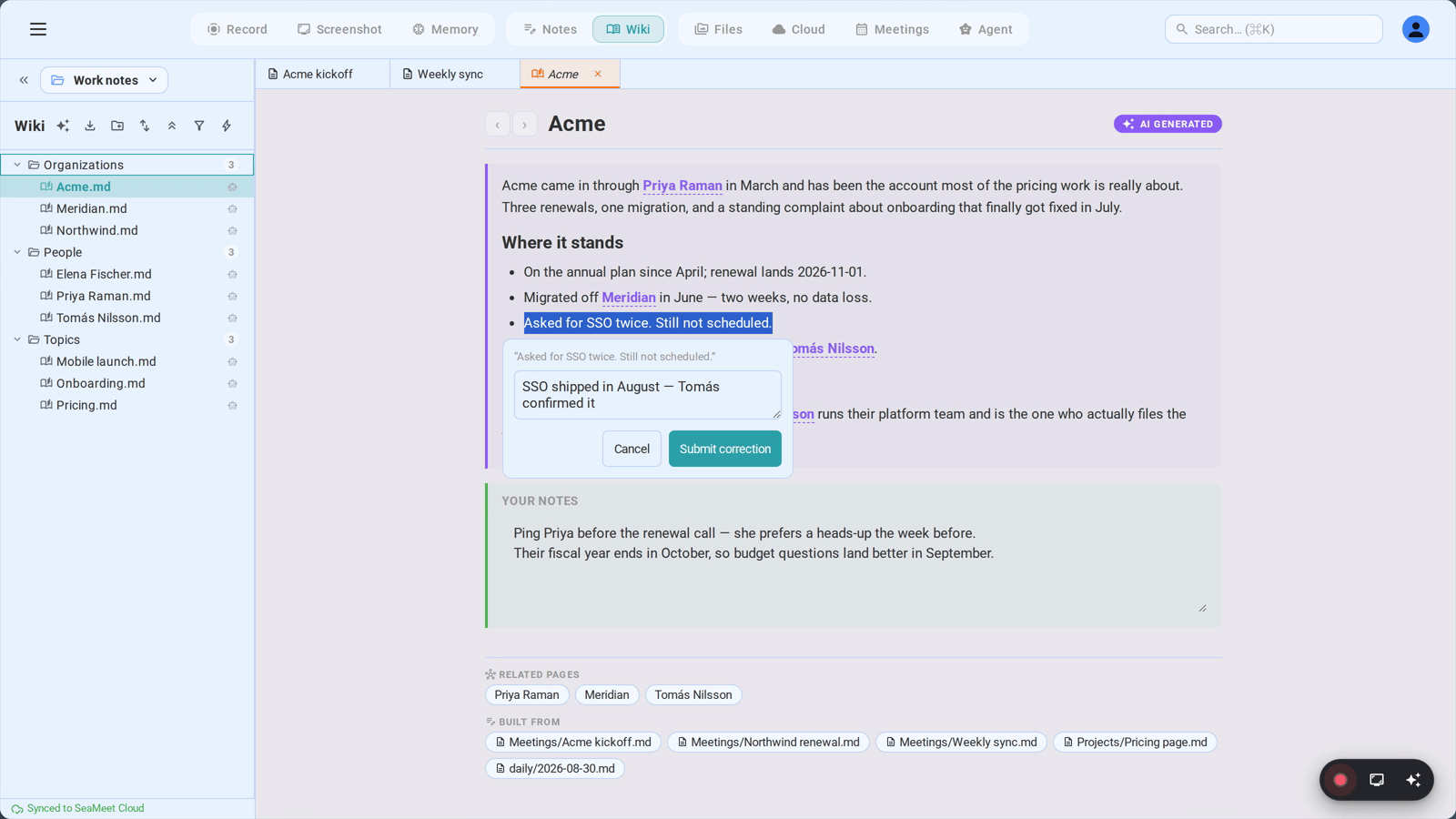This screenshot has width=1456, height=819.
Task: Switch to the Acme kickoff tab
Action: coord(322,74)
